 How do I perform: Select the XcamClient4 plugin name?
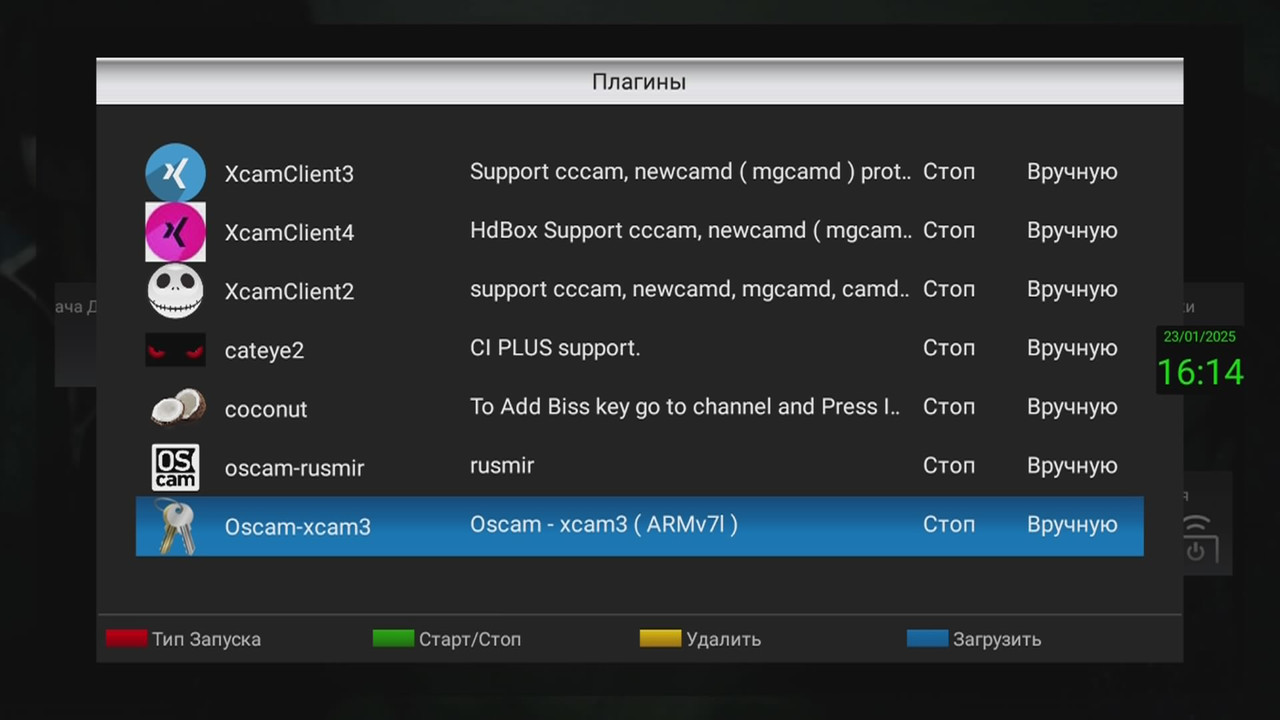click(x=289, y=233)
